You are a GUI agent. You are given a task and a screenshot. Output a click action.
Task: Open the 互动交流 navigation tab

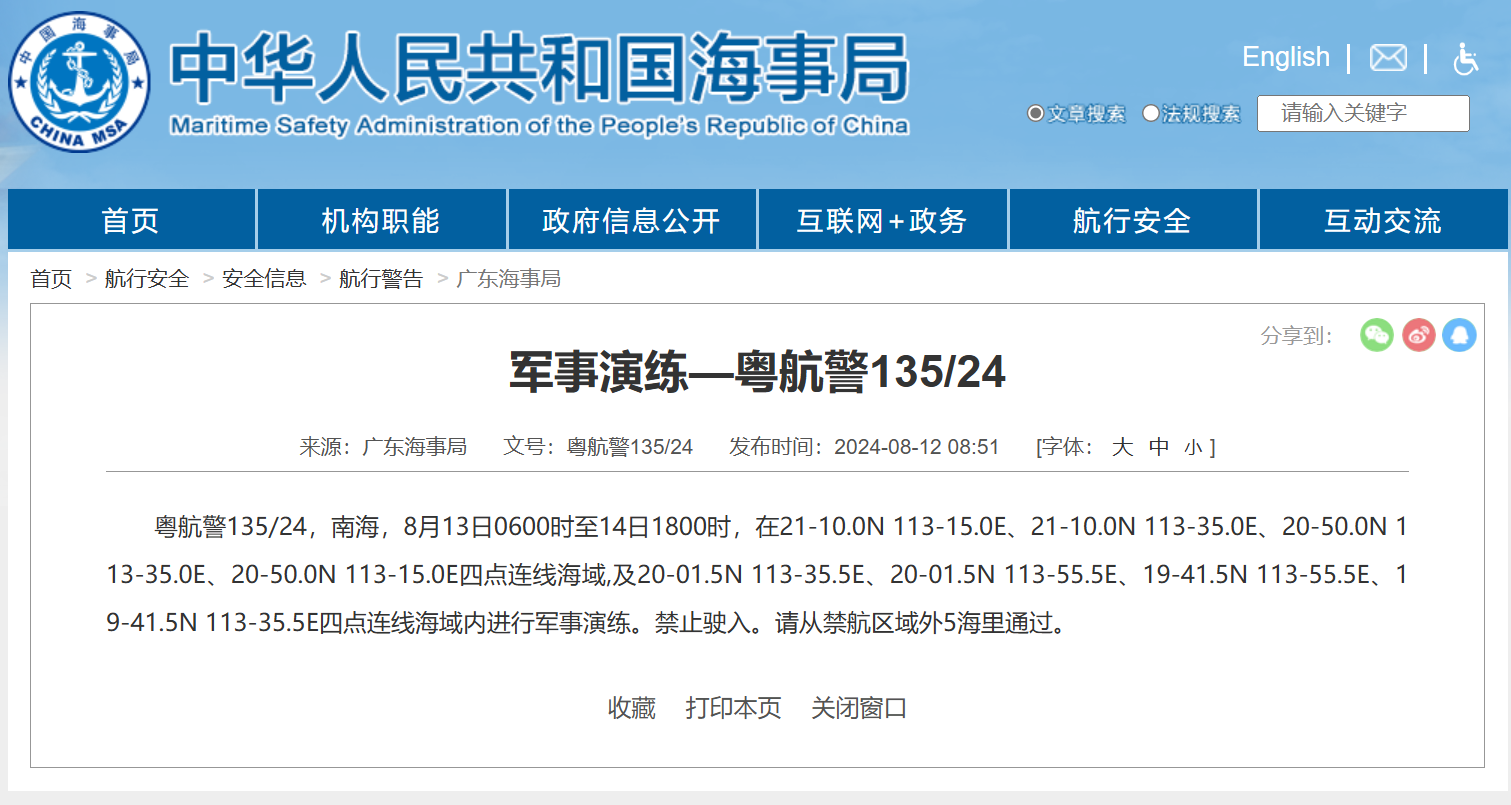click(1383, 220)
